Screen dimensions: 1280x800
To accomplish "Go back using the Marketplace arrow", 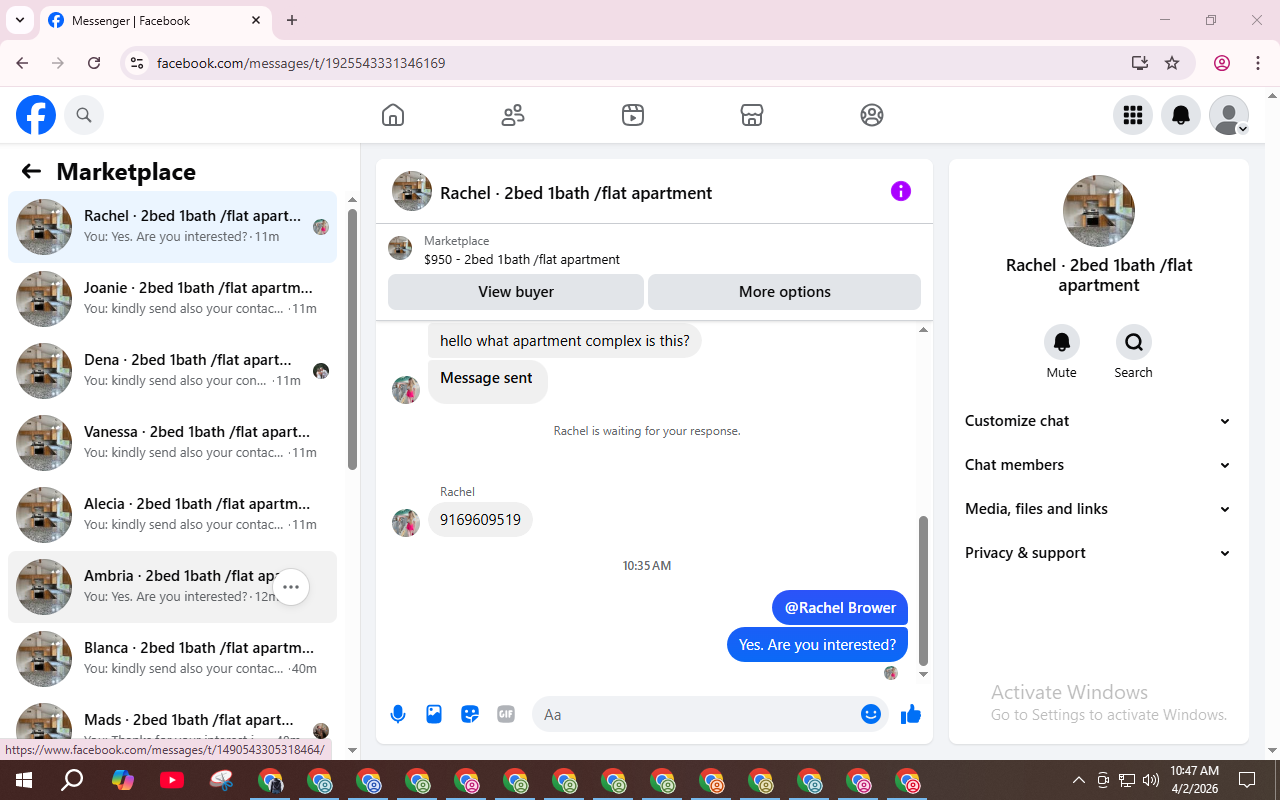I will (x=31, y=171).
